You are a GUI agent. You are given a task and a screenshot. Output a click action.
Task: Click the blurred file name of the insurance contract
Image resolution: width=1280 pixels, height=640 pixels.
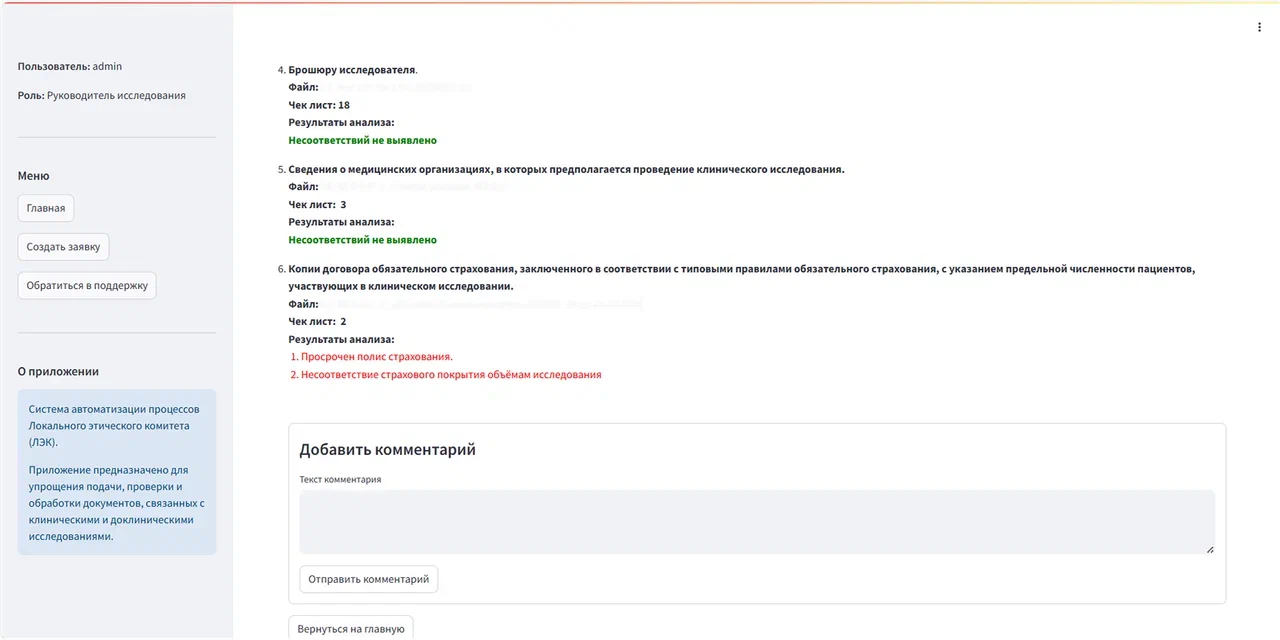point(480,304)
